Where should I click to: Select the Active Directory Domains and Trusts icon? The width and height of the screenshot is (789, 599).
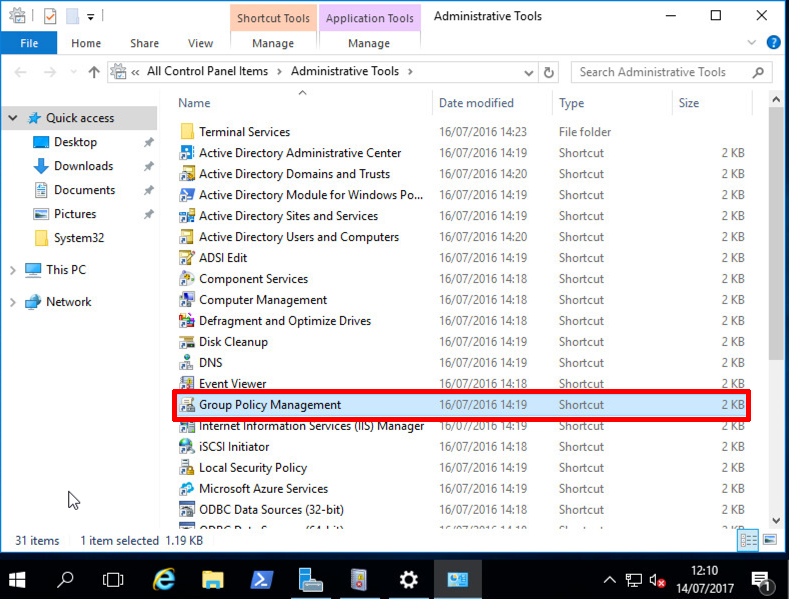point(187,174)
